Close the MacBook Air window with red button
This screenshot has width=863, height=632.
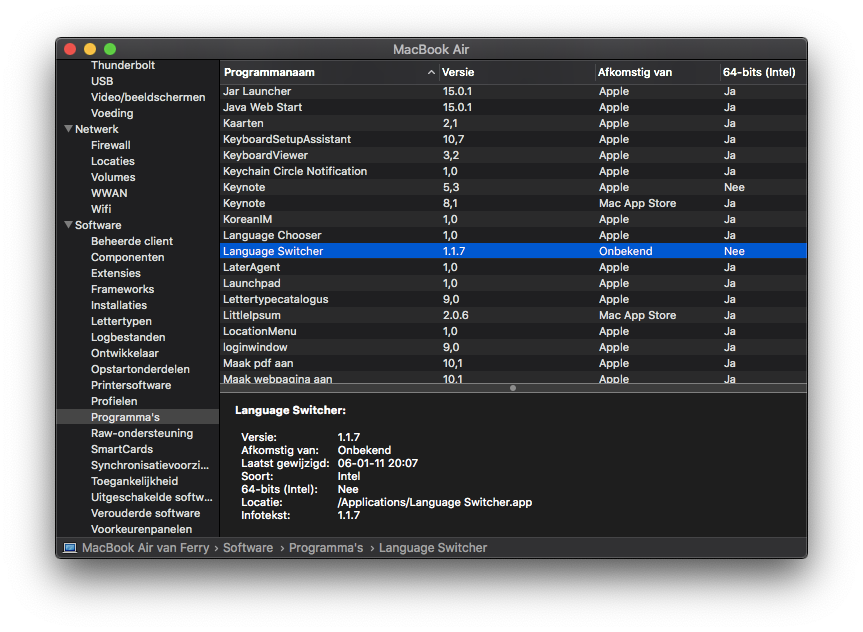pyautogui.click(x=70, y=49)
